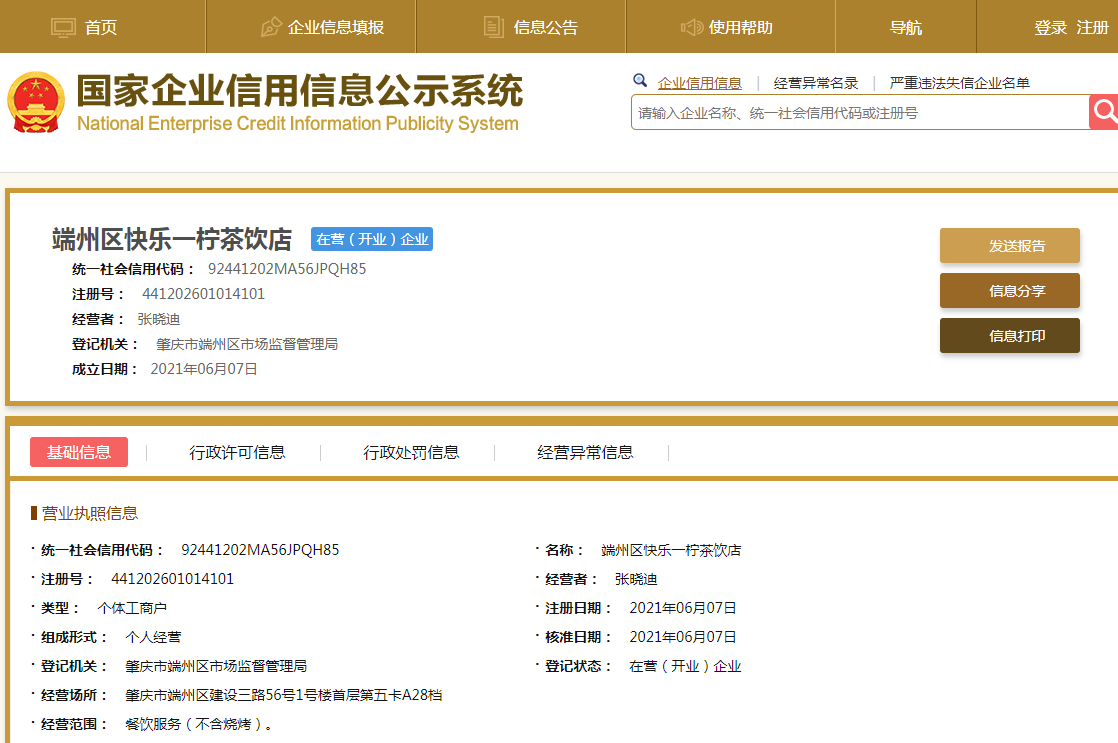
Task: Click the 核准日期 value 2021年06月07日
Action: (682, 637)
